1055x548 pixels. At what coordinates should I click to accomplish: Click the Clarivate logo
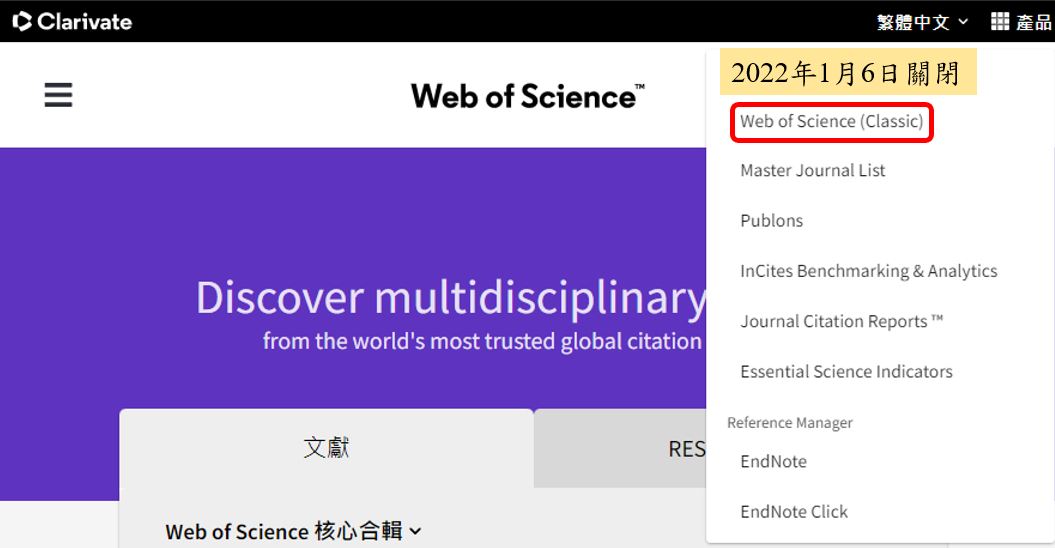tap(72, 22)
